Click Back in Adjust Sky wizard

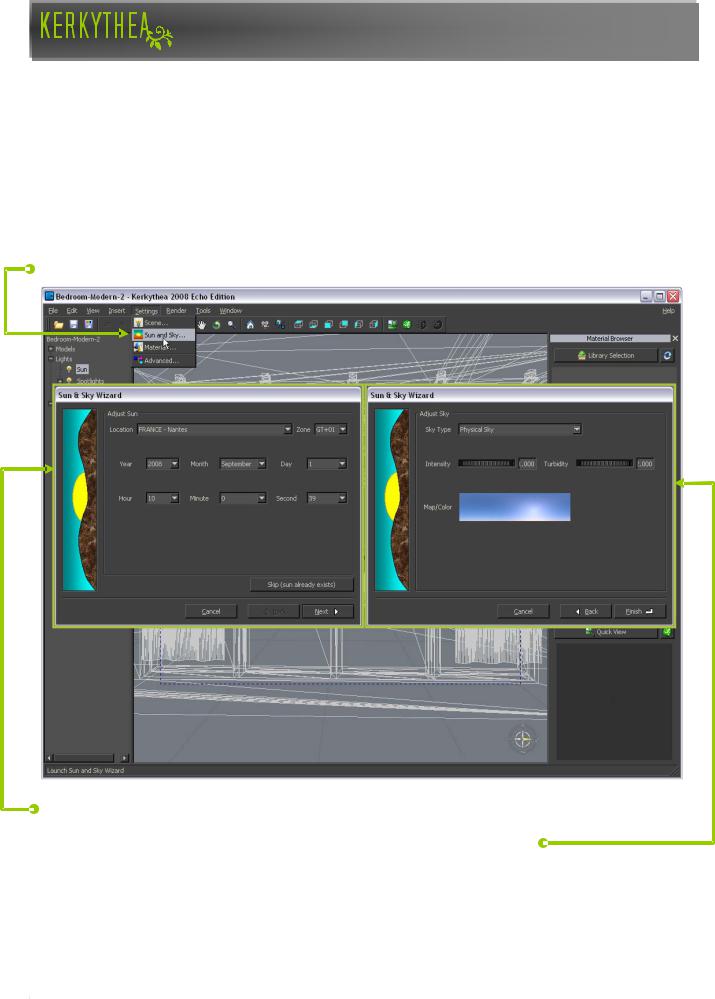pyautogui.click(x=586, y=612)
